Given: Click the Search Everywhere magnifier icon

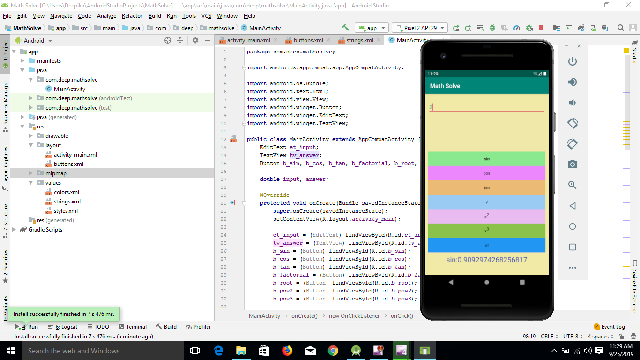Looking at the screenshot, I should (x=620, y=28).
